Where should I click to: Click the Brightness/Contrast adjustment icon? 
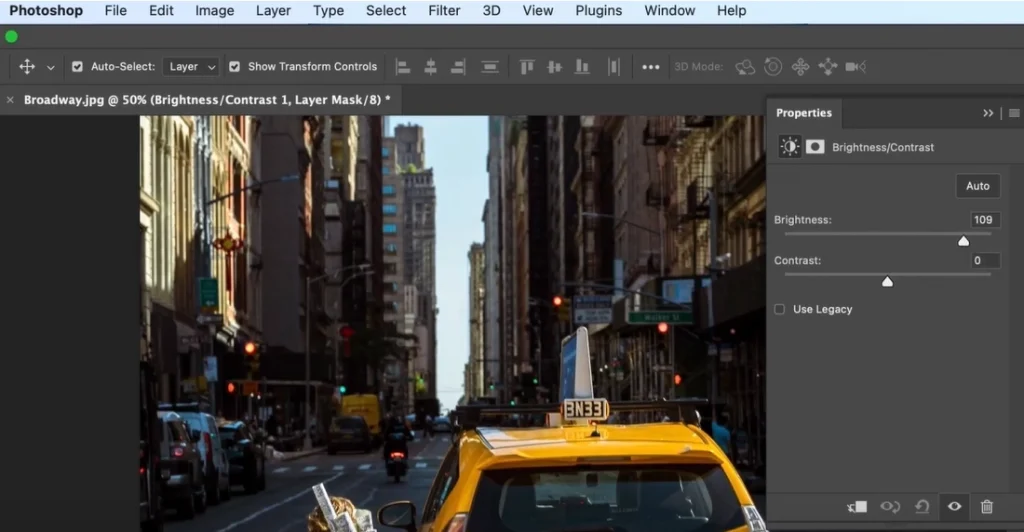pos(790,147)
